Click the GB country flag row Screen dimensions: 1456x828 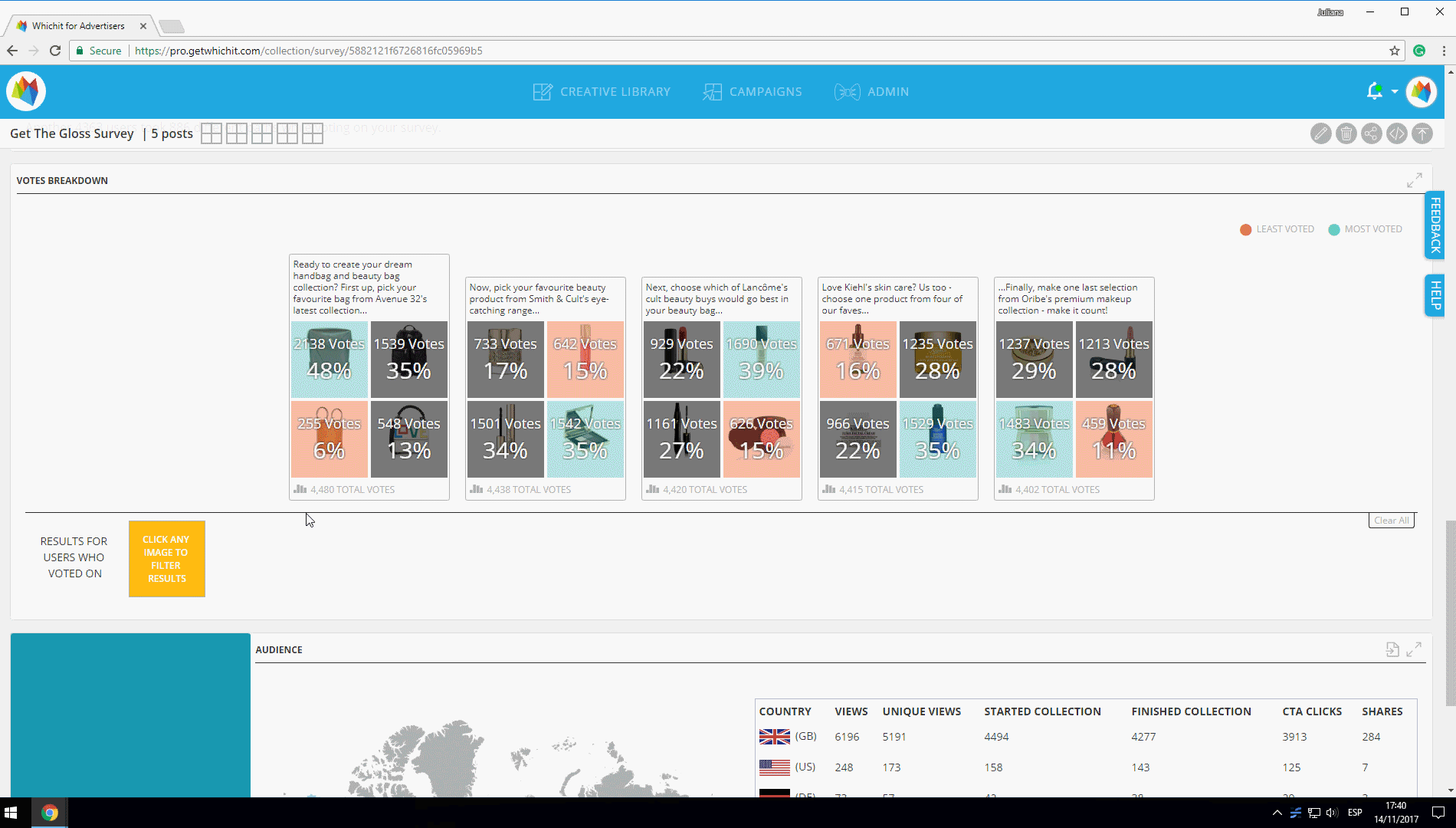coord(1085,737)
